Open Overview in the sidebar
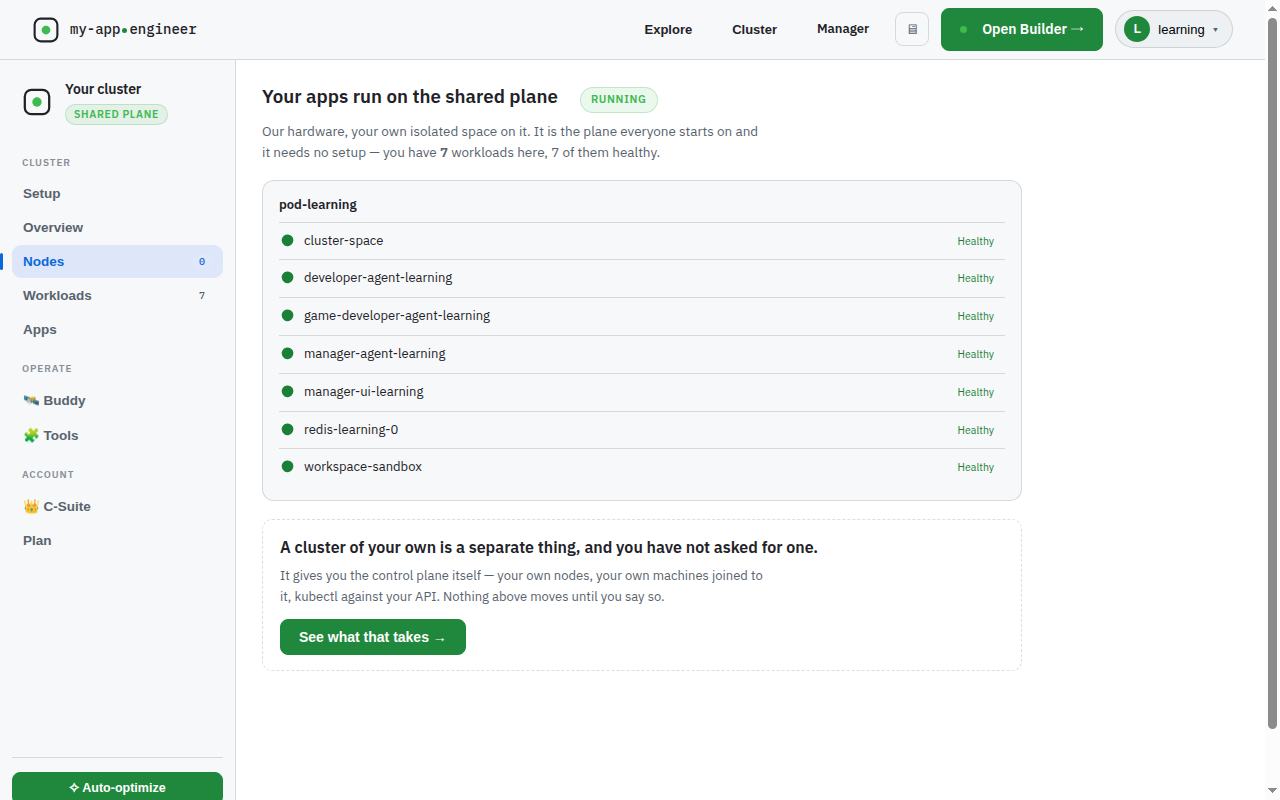Image resolution: width=1280 pixels, height=800 pixels. point(117,227)
